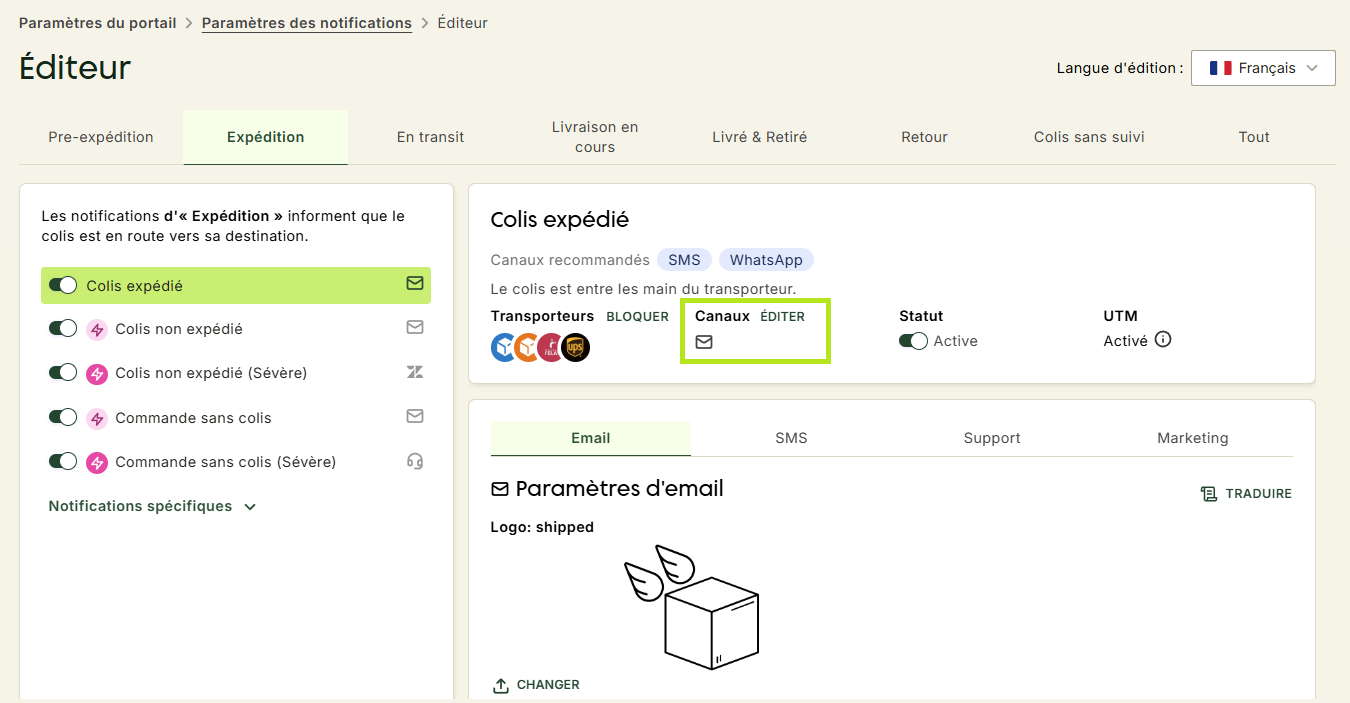Click the UTM info icon

point(1163,340)
